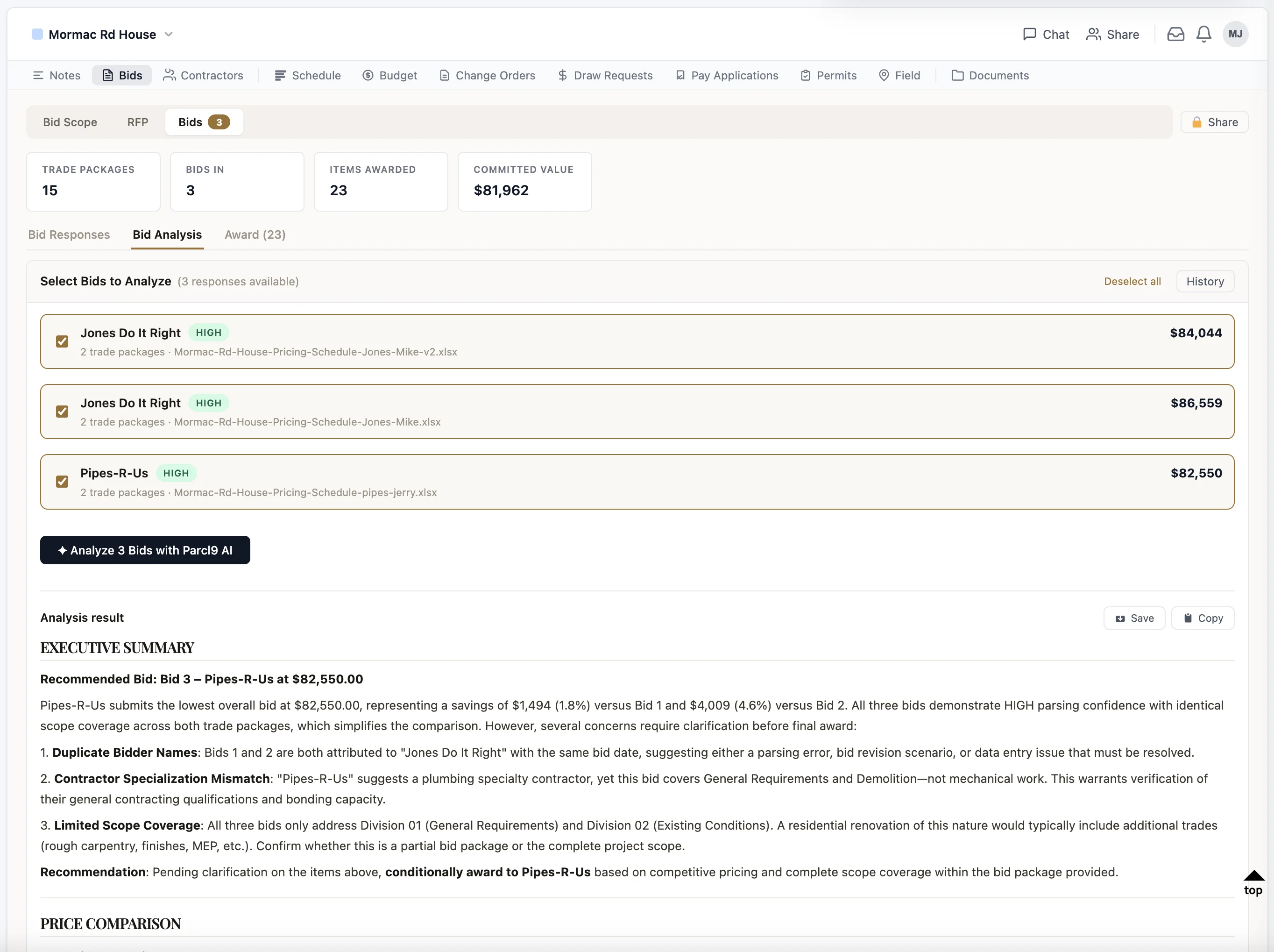
Task: Click the Mormac Rd House project color square
Action: [37, 35]
